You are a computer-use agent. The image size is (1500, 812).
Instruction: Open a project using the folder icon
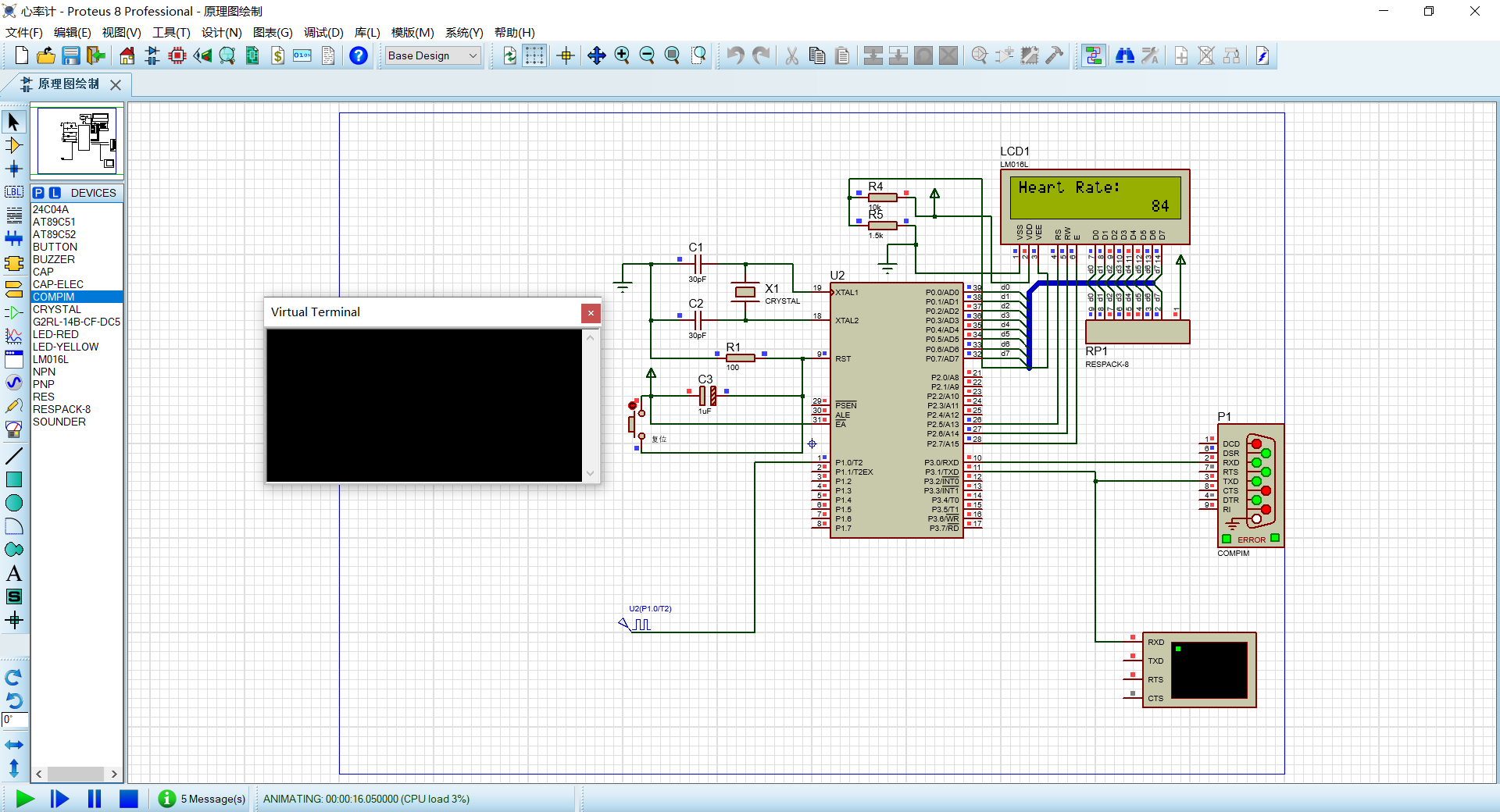click(46, 55)
